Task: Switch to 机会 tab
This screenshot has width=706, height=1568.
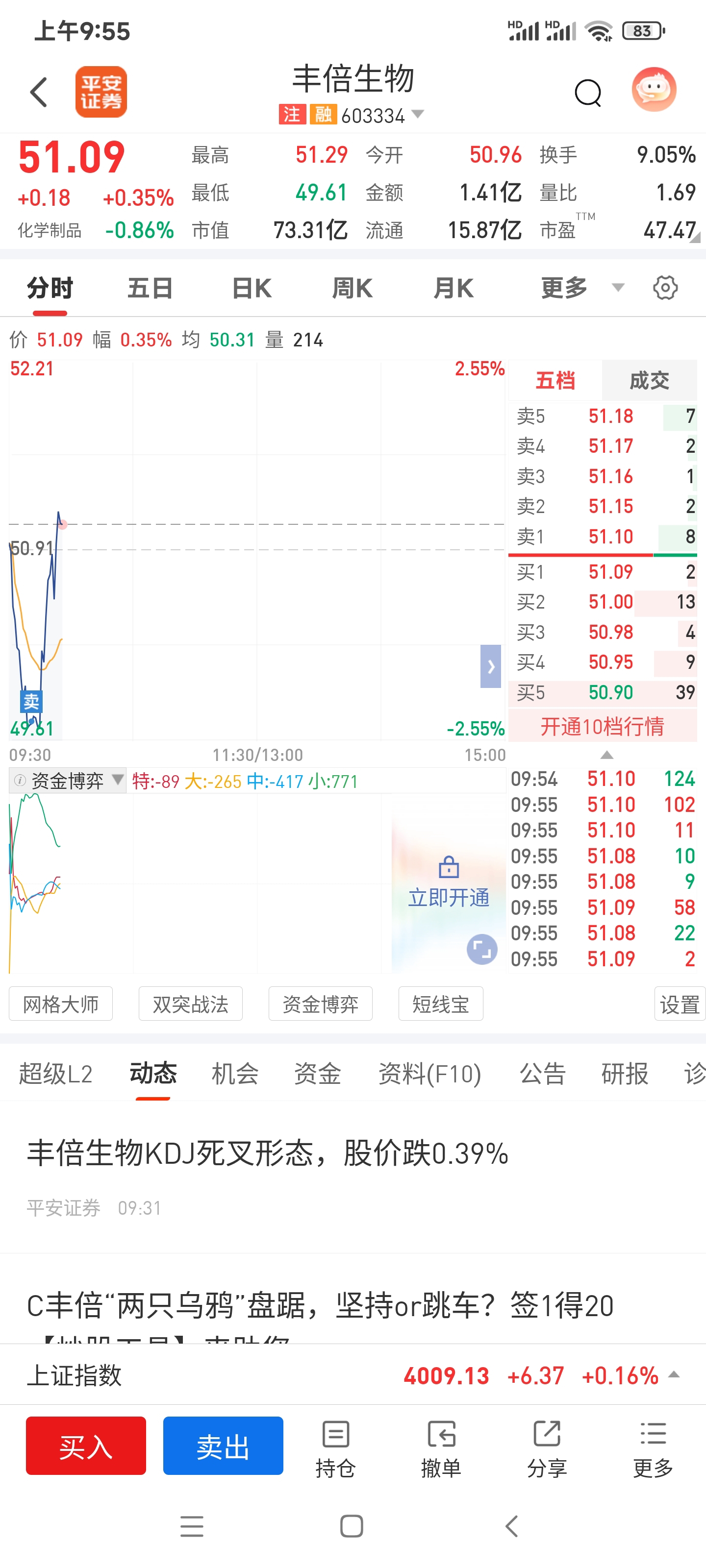Action: pos(235,1074)
